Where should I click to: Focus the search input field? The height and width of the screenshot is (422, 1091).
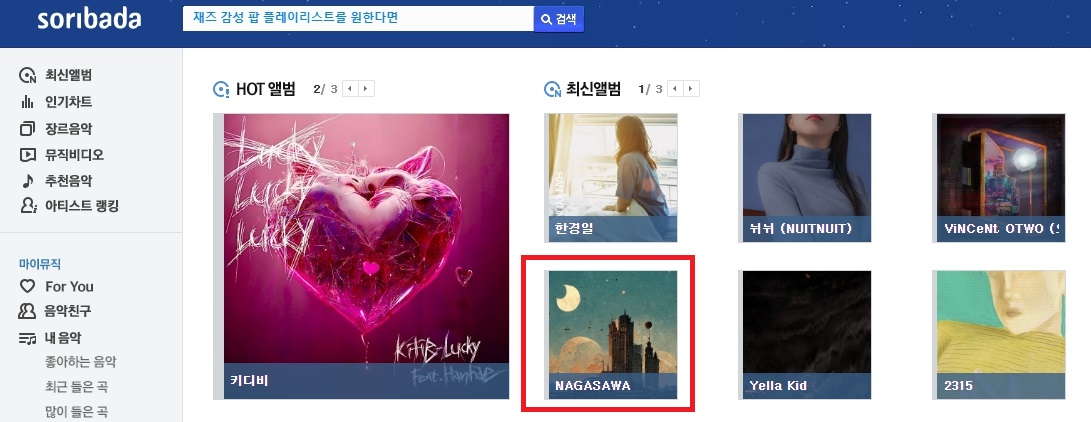358,19
